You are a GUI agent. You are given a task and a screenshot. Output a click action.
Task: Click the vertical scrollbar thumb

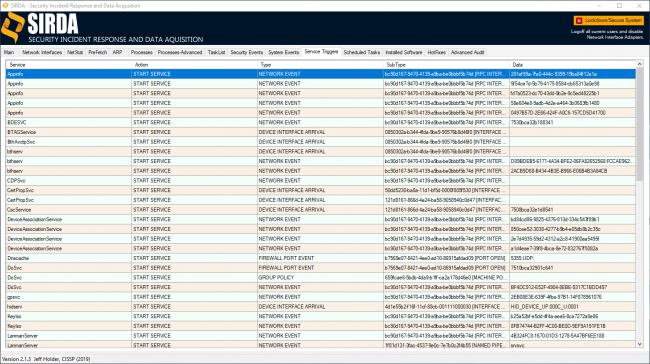[640, 124]
